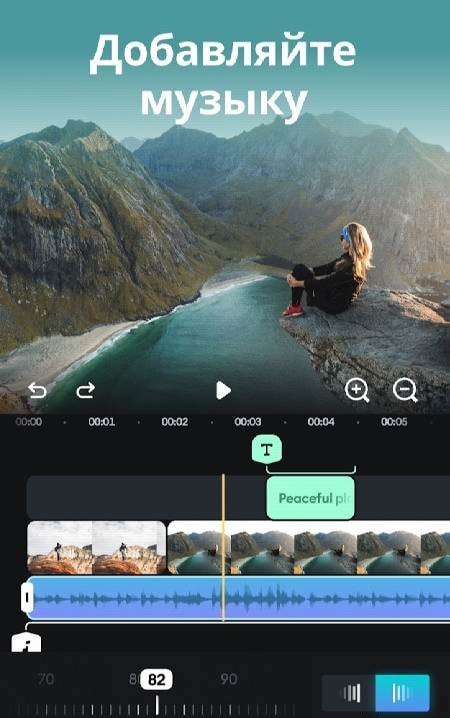Viewport: 450px width, 718px height.
Task: Select the mountain lake video clip
Action: [x=309, y=547]
